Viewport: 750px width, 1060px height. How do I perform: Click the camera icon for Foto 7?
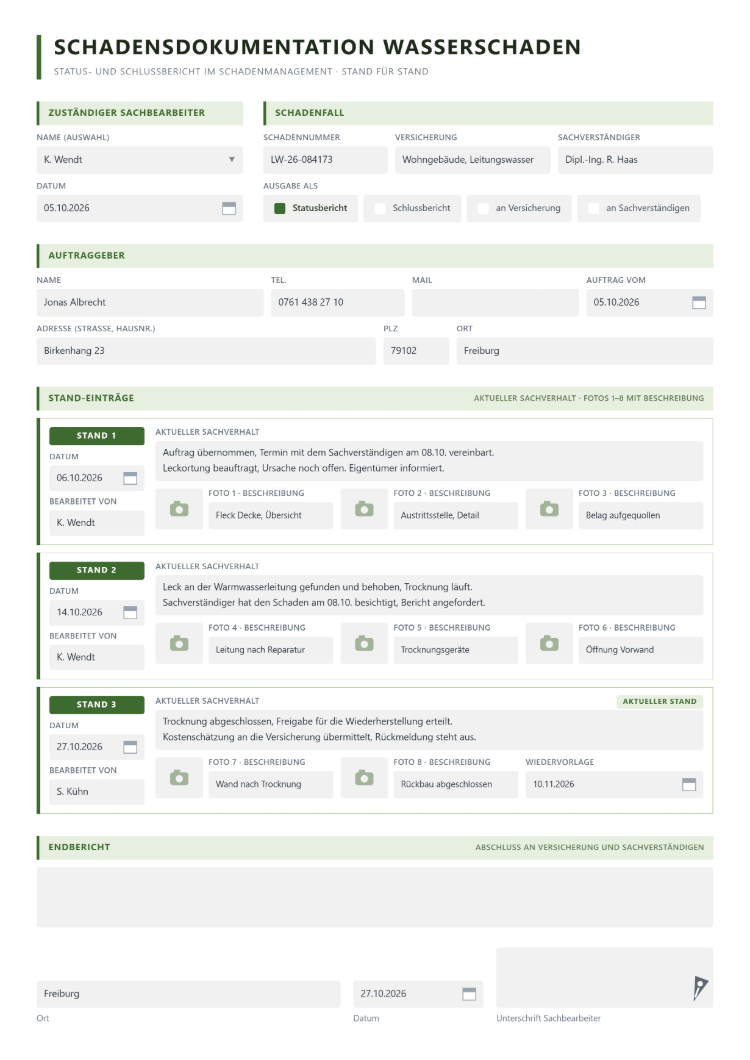[x=179, y=777]
